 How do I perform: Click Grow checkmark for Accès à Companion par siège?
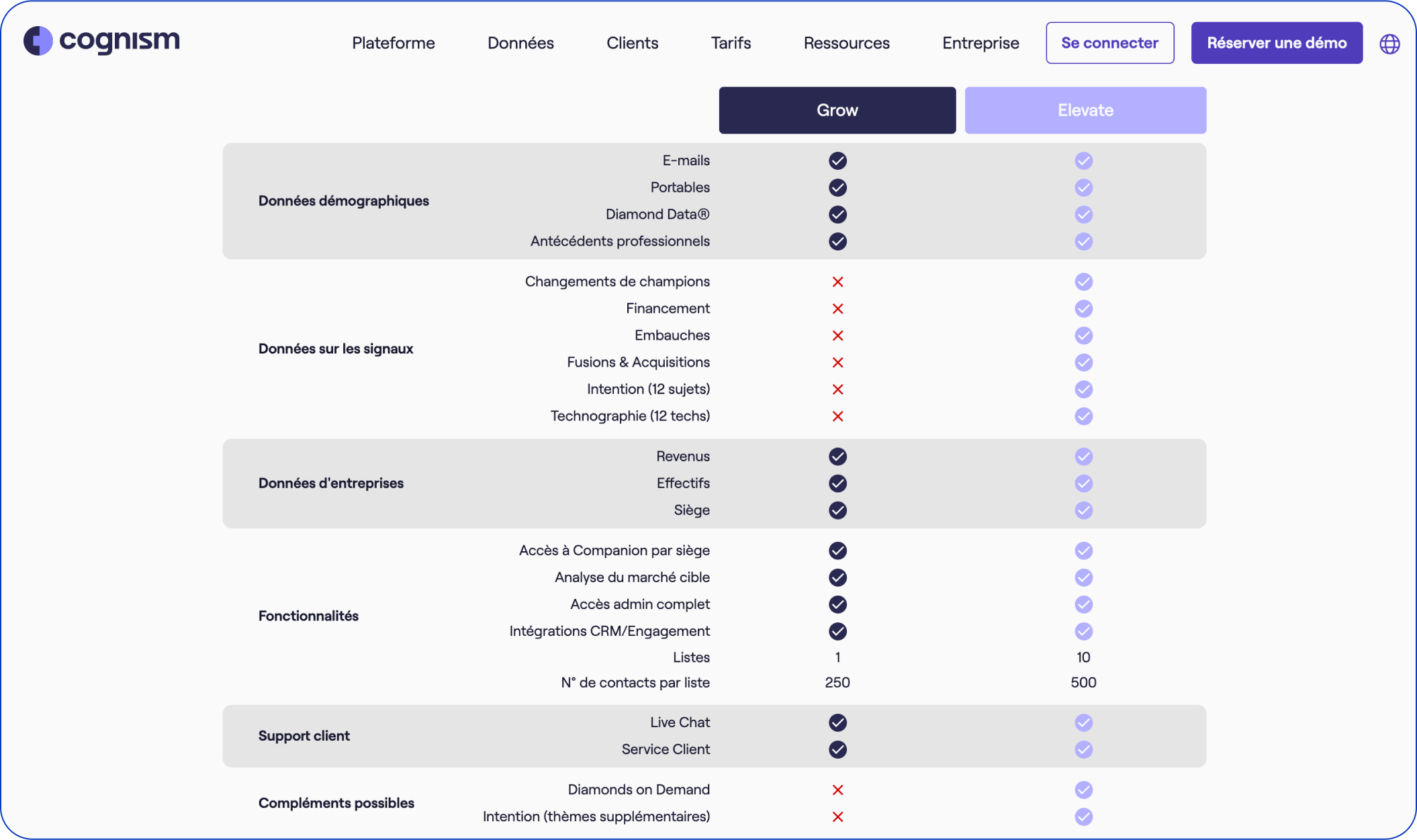837,551
